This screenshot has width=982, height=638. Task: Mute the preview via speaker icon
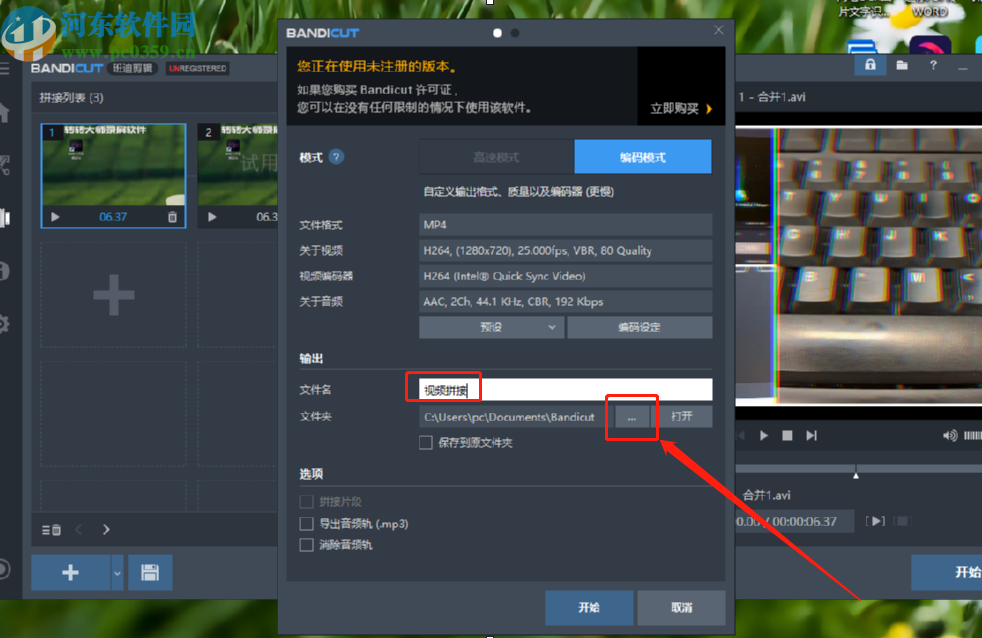pos(950,435)
